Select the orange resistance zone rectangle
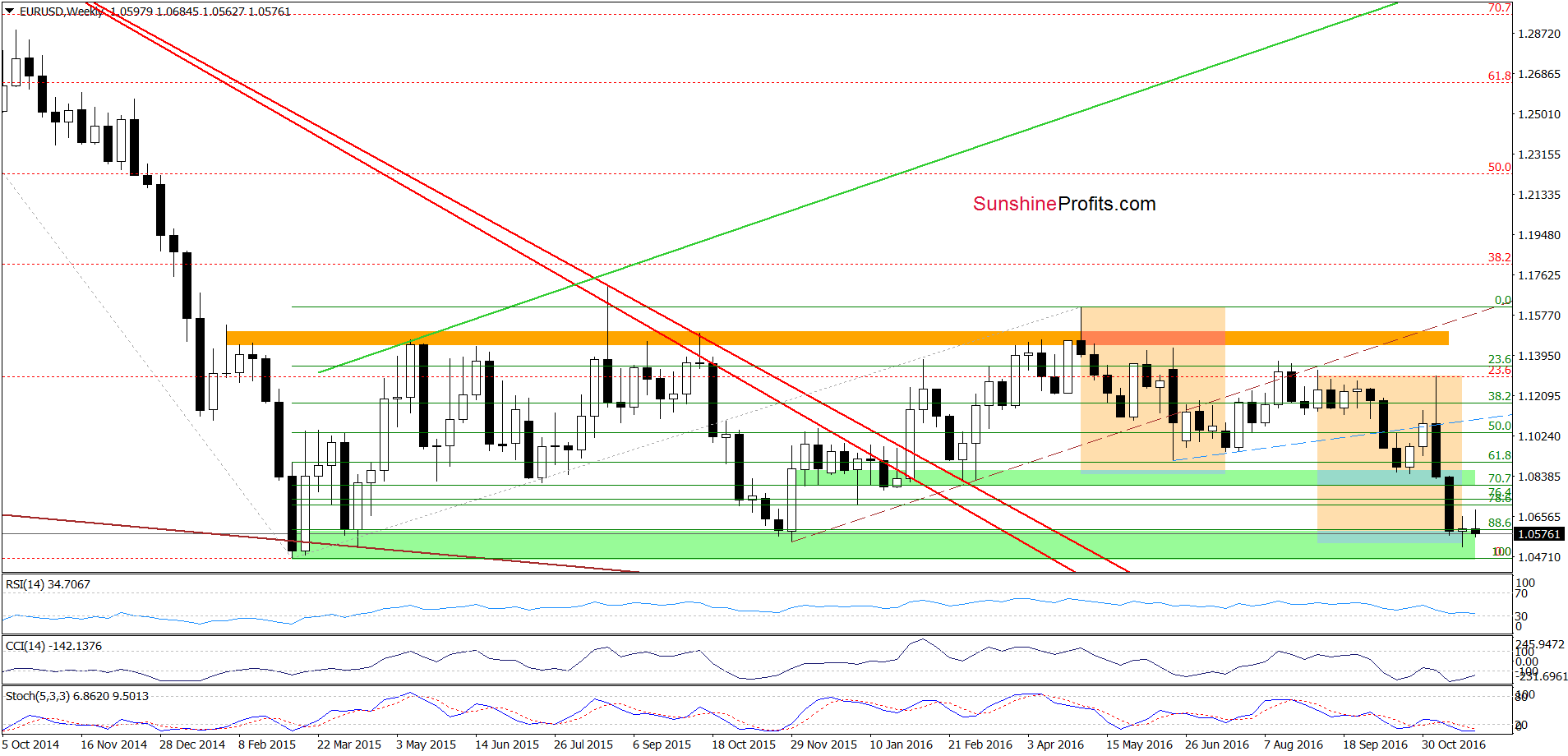 pos(837,338)
